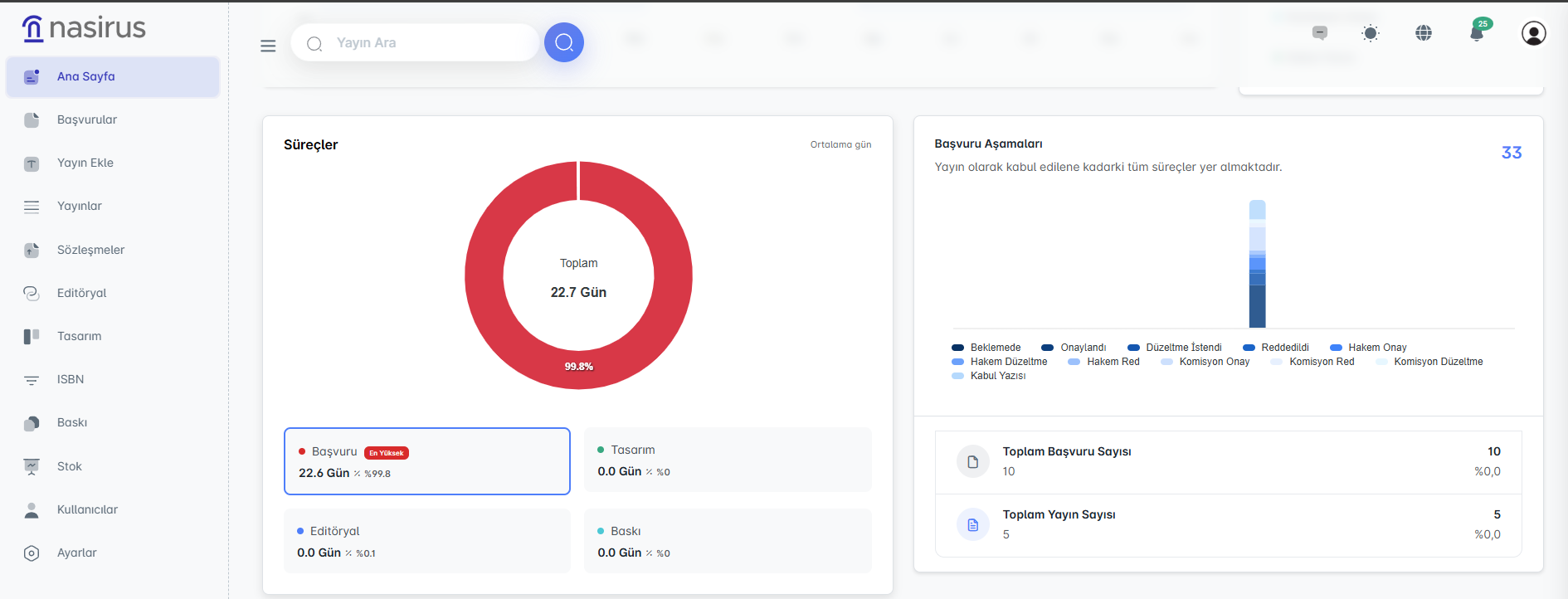Toggle the light/dark theme sun icon

click(1371, 33)
